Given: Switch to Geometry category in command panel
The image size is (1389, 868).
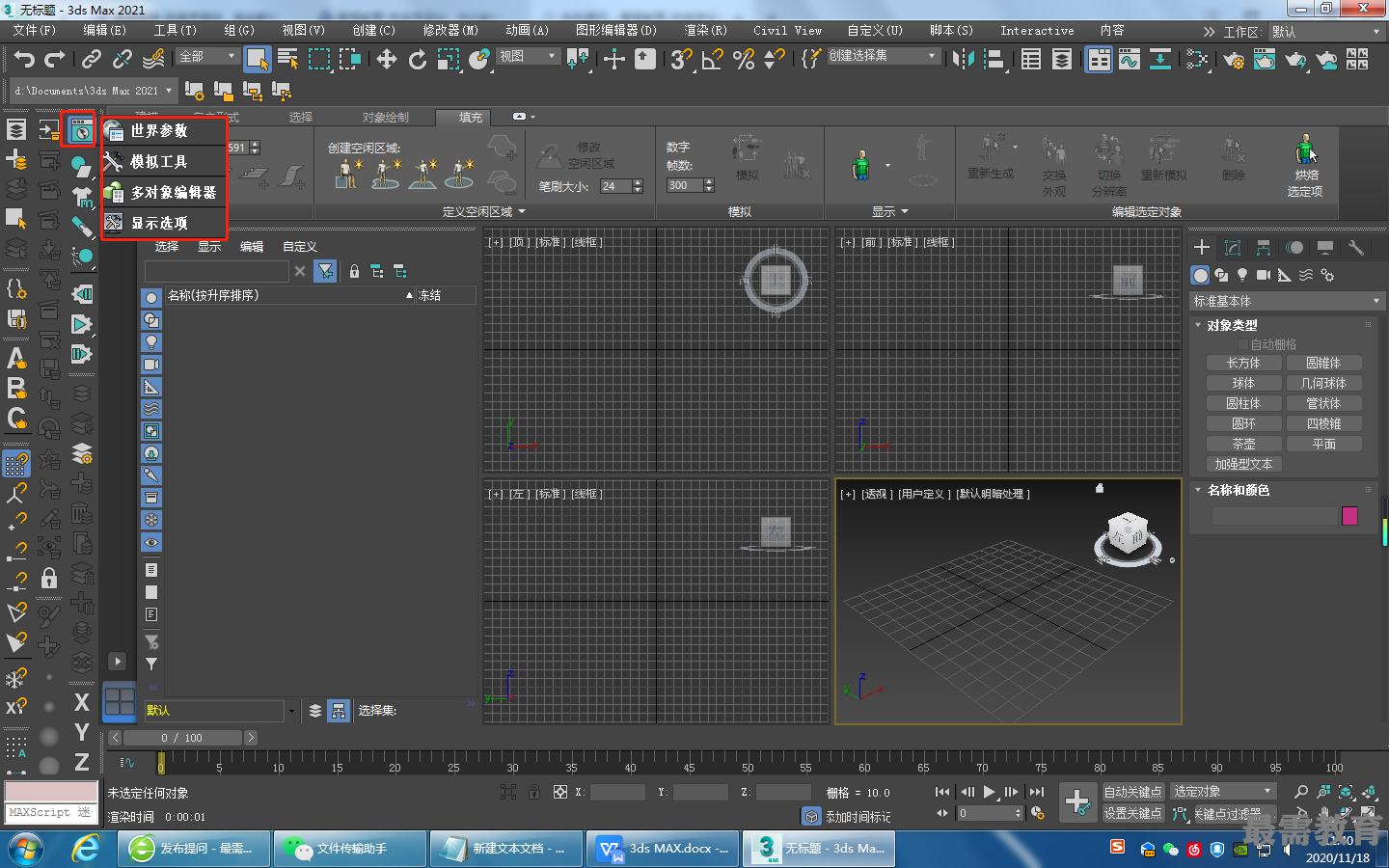Looking at the screenshot, I should click(1200, 275).
